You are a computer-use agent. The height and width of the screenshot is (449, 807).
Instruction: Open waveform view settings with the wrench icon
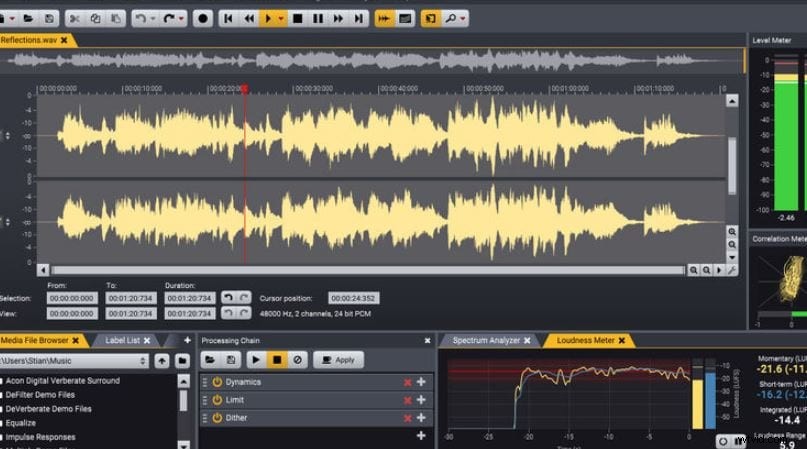coord(732,270)
